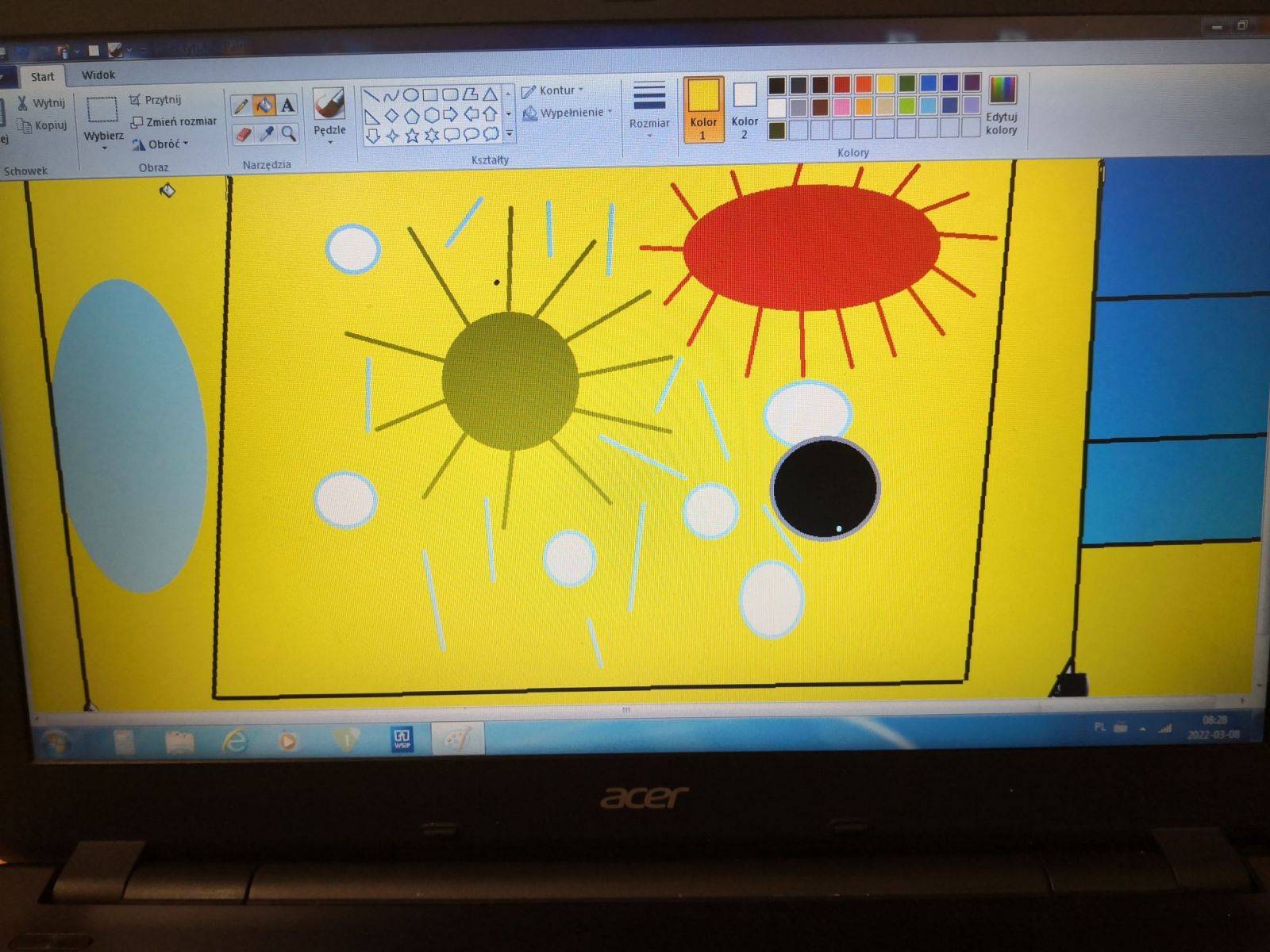Click the Paint taskbar button
The image size is (1270, 952).
point(457,739)
